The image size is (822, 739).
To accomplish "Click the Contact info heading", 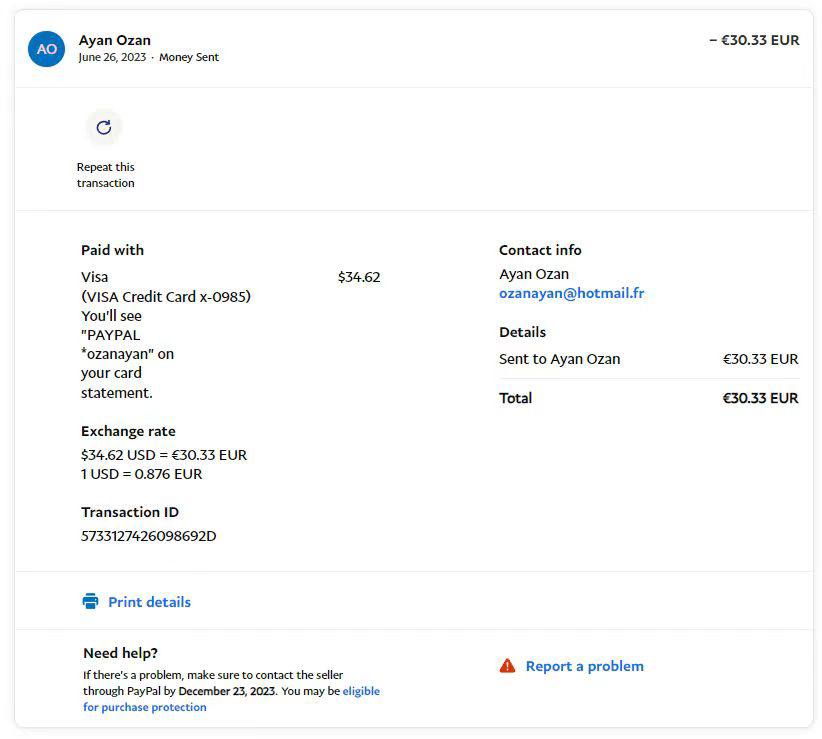I will tap(540, 250).
